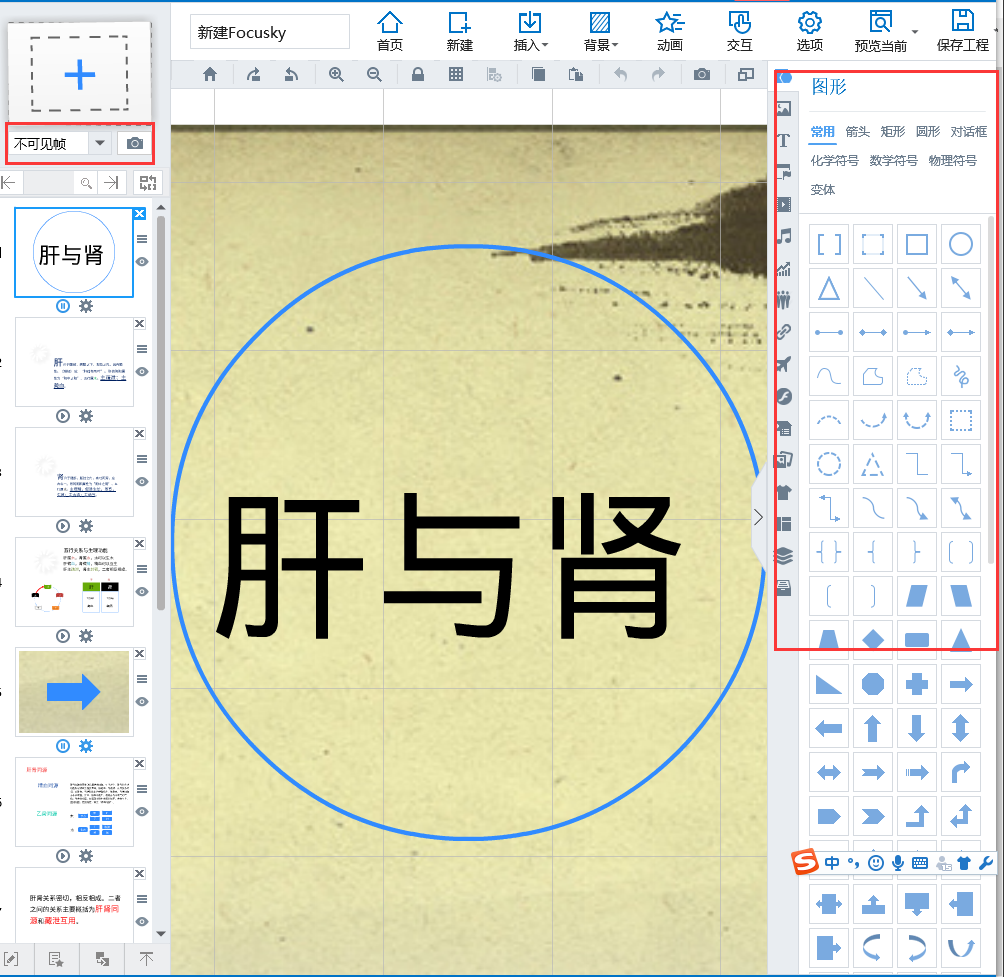Click the camera snapshot icon on the toolbar

pyautogui.click(x=701, y=74)
